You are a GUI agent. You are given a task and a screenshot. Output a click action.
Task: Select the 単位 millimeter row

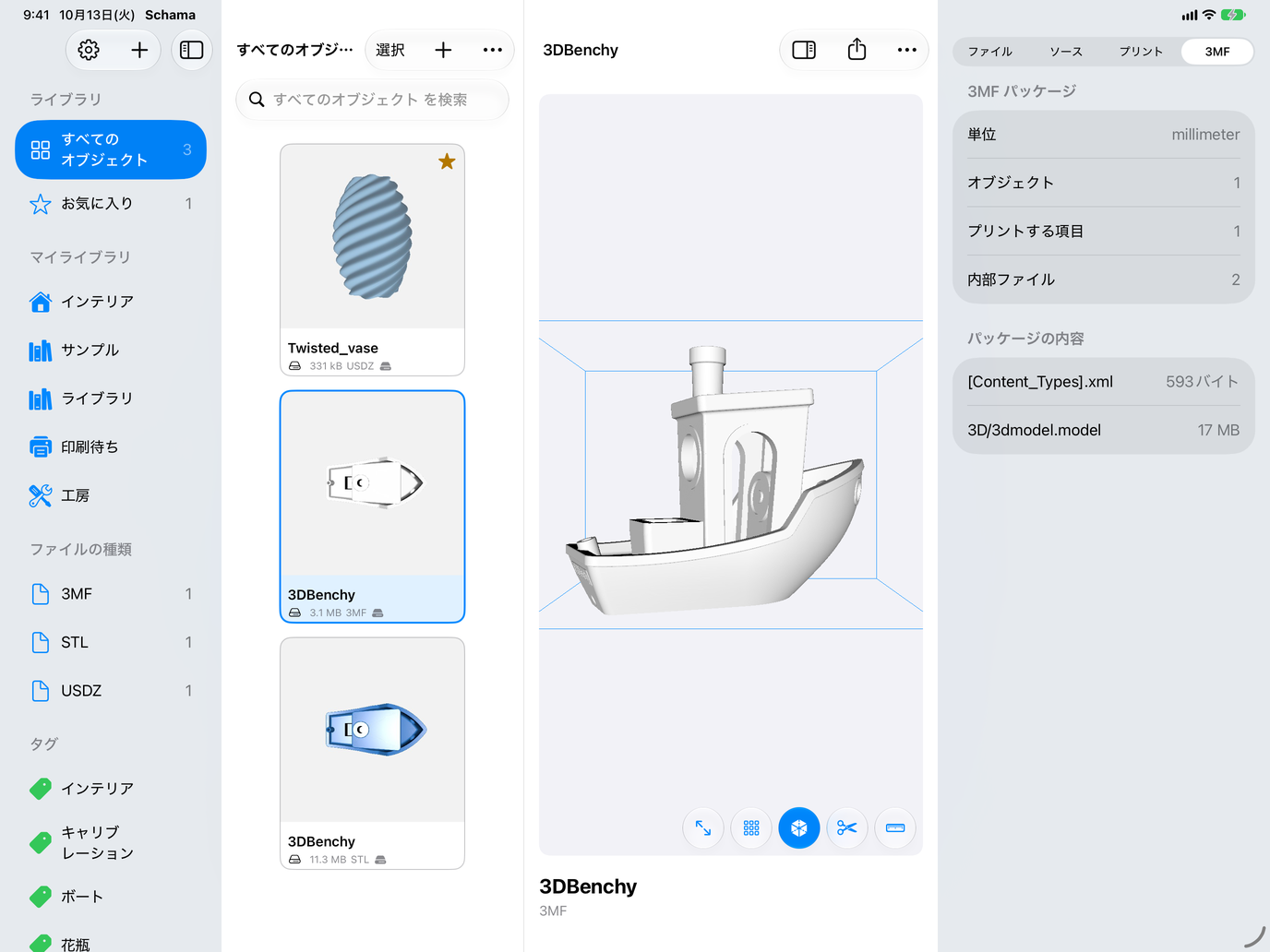(x=1104, y=135)
